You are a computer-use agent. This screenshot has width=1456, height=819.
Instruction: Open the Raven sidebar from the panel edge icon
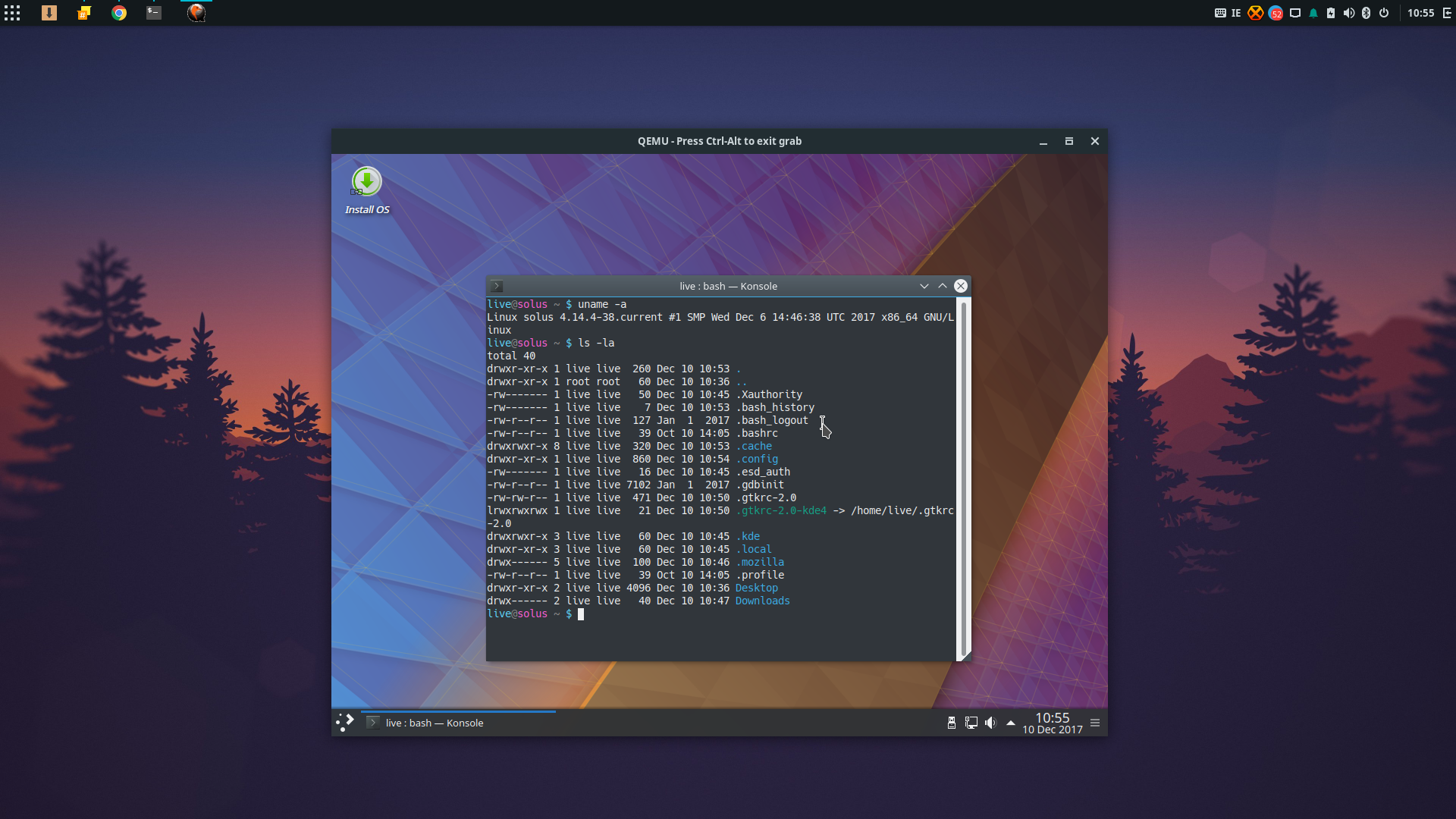pyautogui.click(x=1447, y=13)
